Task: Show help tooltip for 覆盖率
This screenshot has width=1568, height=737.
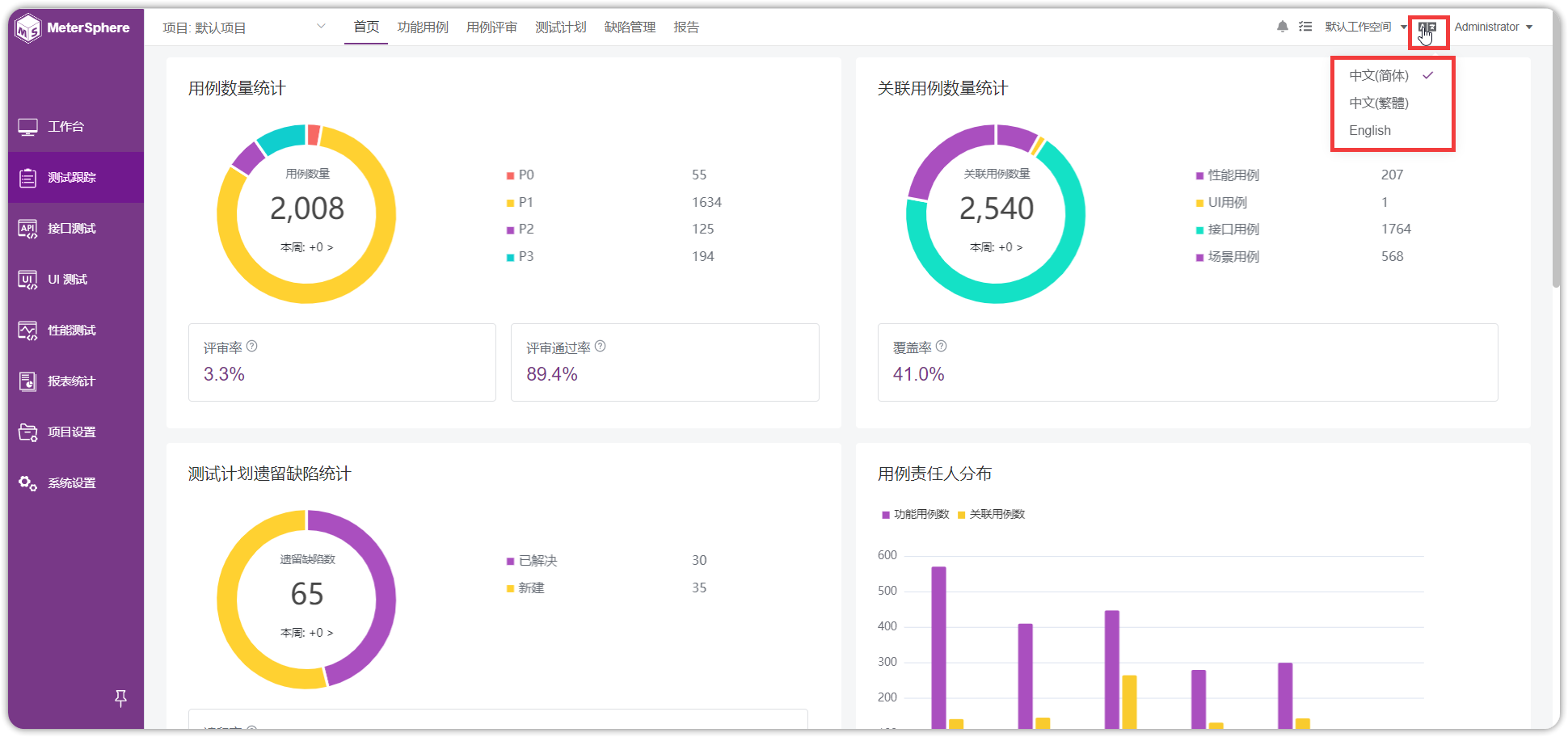Action: point(942,346)
